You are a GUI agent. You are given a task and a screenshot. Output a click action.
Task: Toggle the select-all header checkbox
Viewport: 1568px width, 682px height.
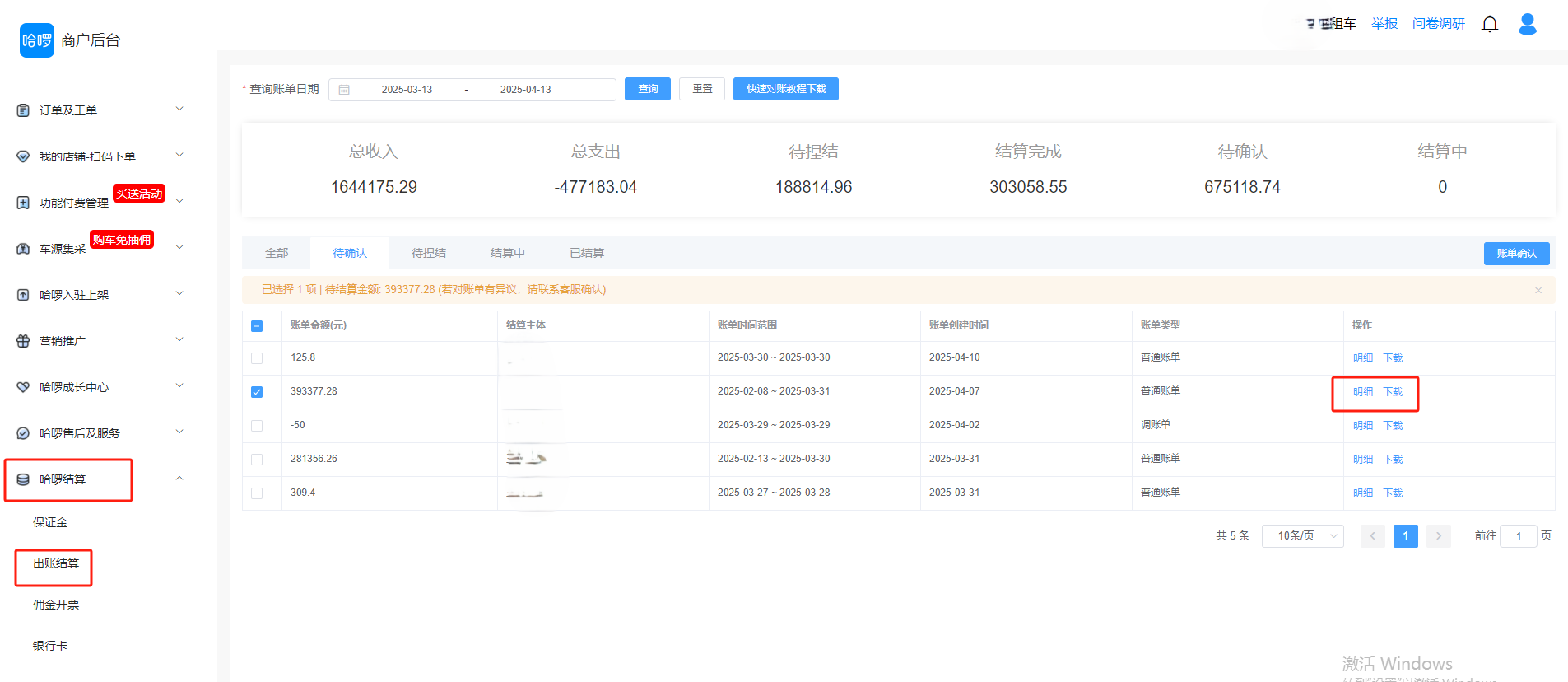[257, 326]
